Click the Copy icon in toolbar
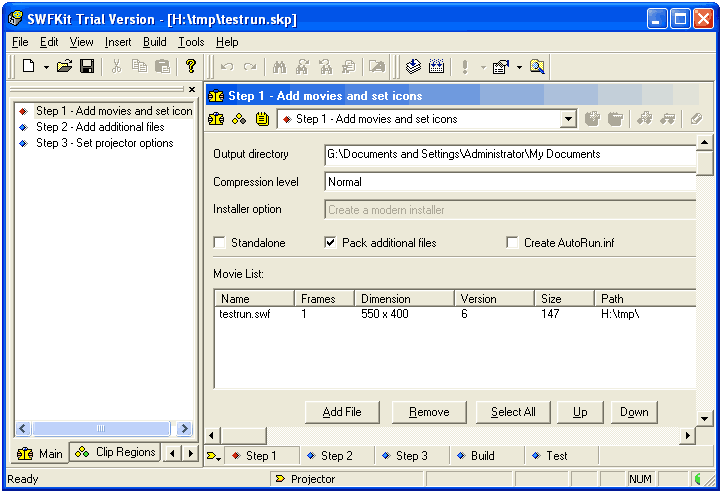 [139, 66]
